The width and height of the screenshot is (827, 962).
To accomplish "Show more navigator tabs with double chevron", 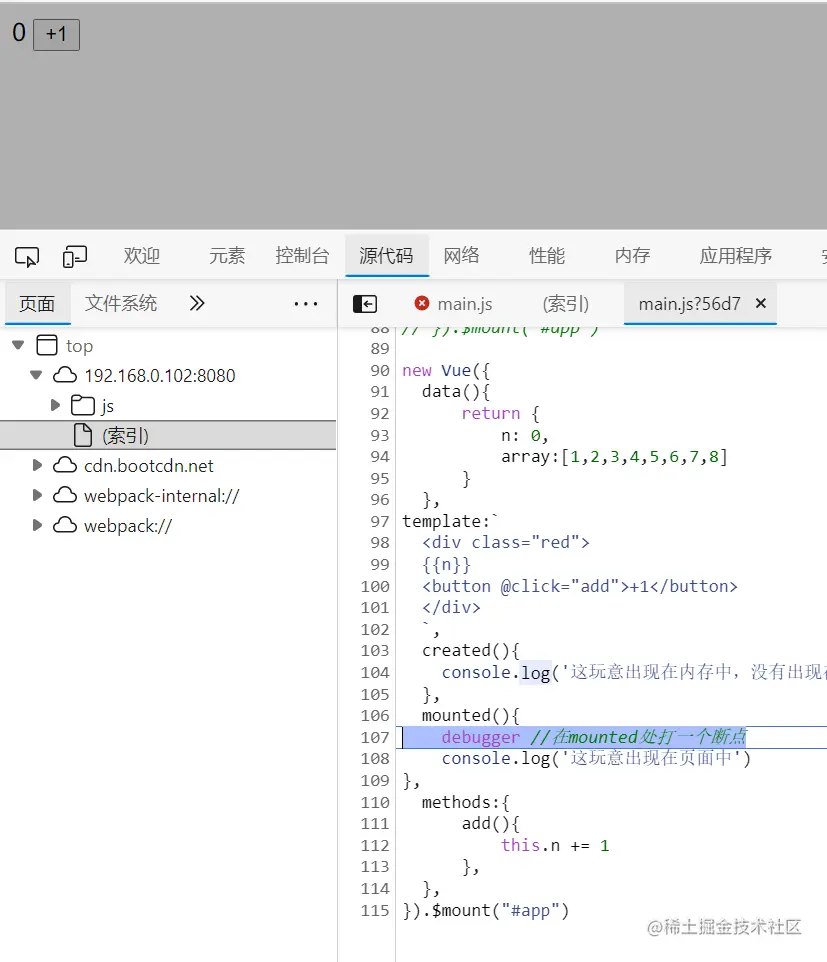I will [197, 303].
